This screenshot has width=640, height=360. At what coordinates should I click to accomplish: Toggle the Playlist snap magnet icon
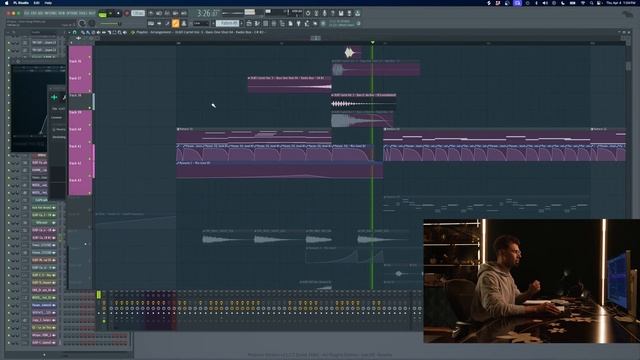(75, 32)
